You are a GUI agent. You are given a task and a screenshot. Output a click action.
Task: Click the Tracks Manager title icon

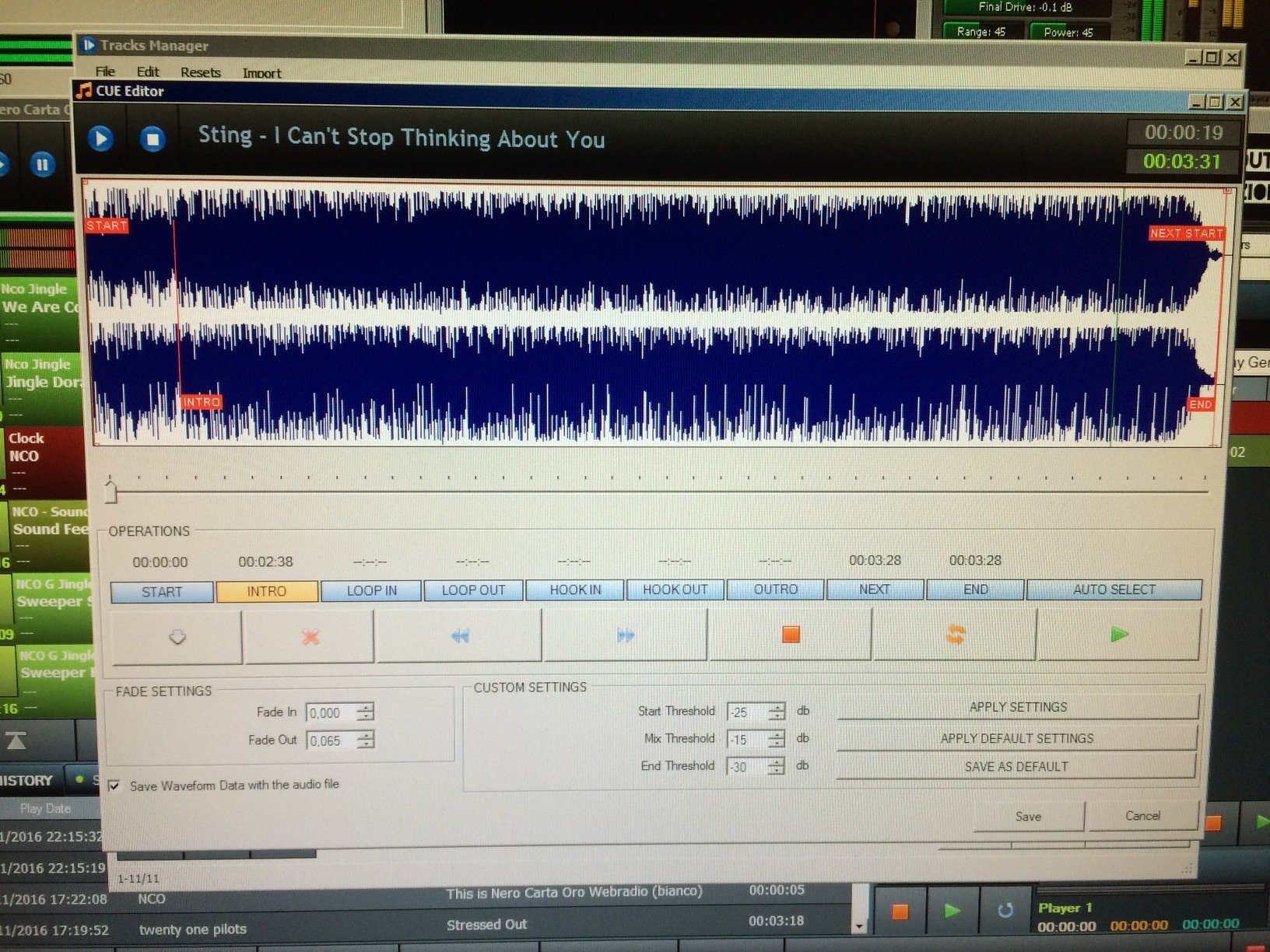pos(89,45)
